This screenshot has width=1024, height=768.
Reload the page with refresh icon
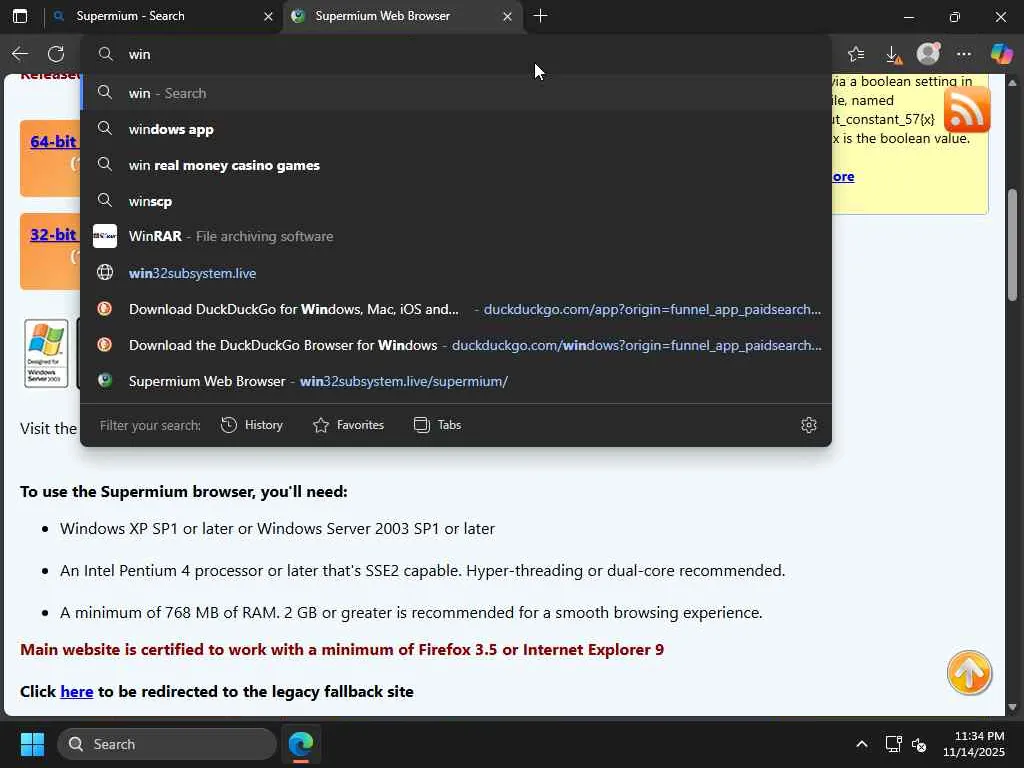tap(56, 54)
